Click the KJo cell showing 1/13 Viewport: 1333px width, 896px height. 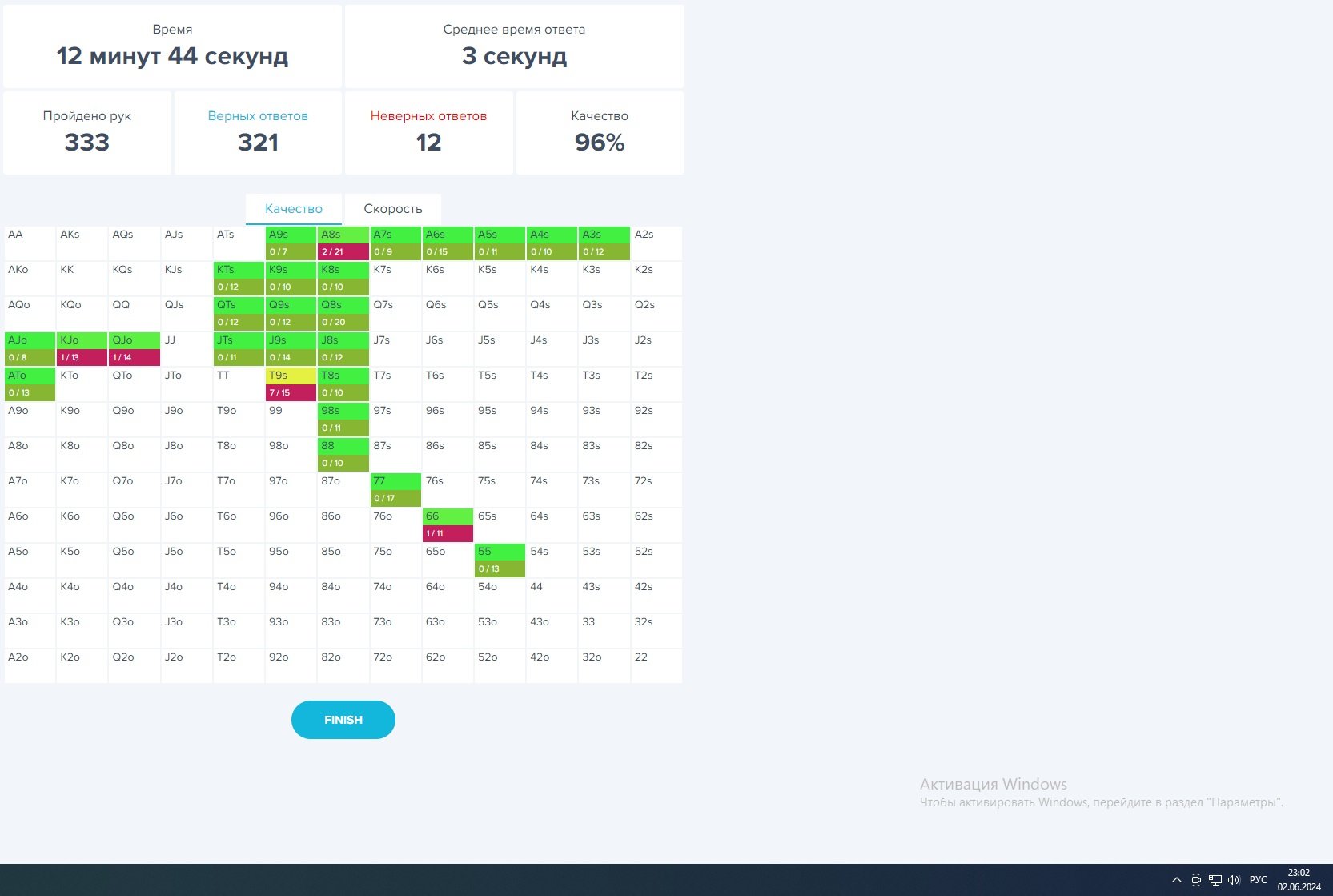coord(82,349)
